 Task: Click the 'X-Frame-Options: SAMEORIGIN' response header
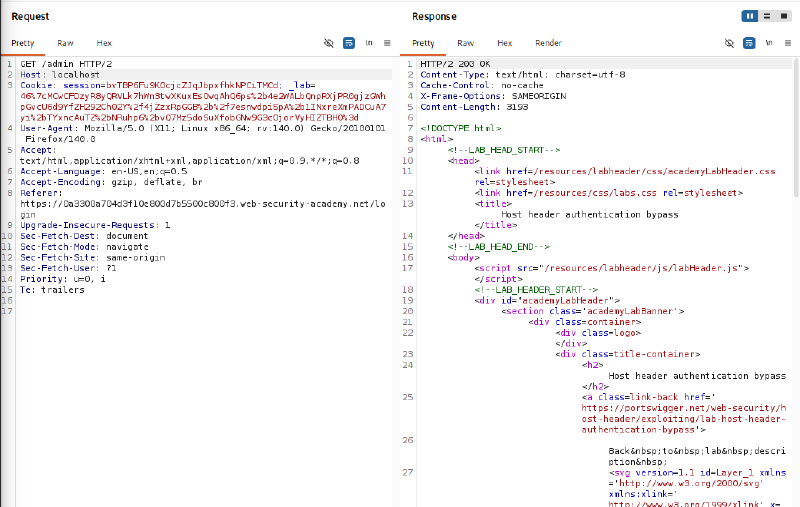(493, 96)
